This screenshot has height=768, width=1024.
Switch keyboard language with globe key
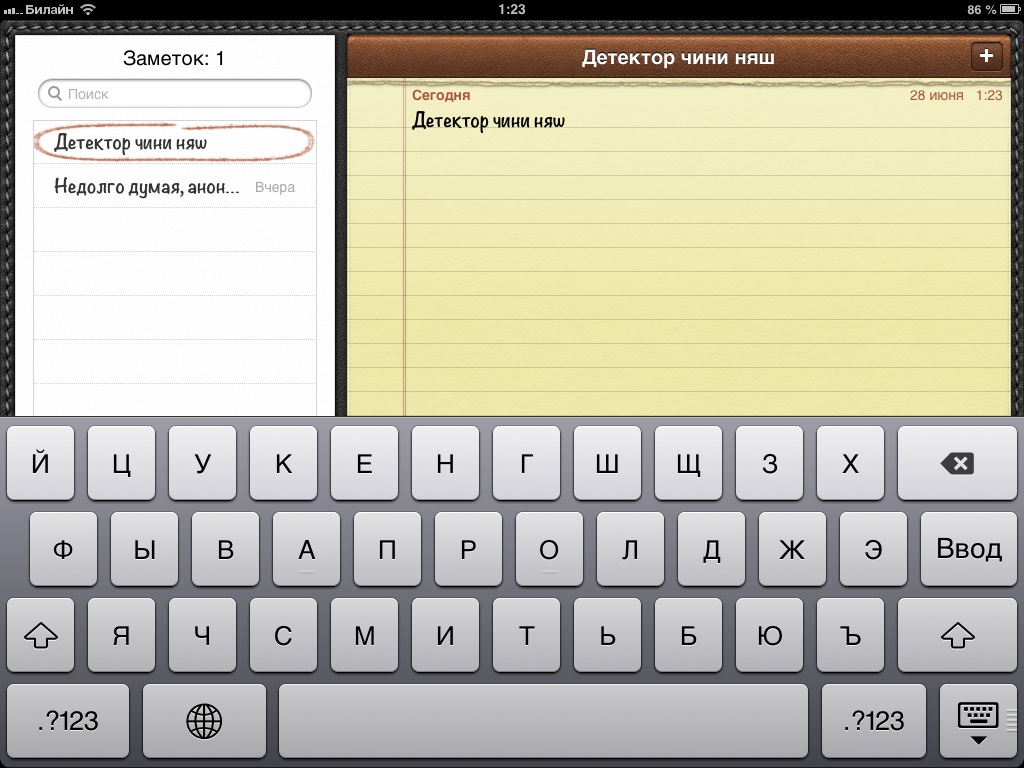pyautogui.click(x=204, y=721)
